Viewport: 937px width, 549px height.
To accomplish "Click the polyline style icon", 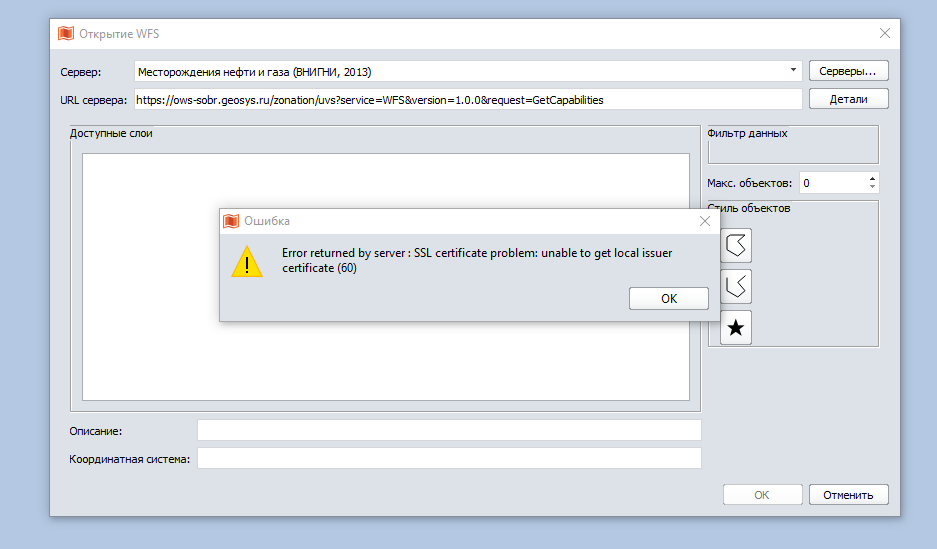I will (x=736, y=287).
